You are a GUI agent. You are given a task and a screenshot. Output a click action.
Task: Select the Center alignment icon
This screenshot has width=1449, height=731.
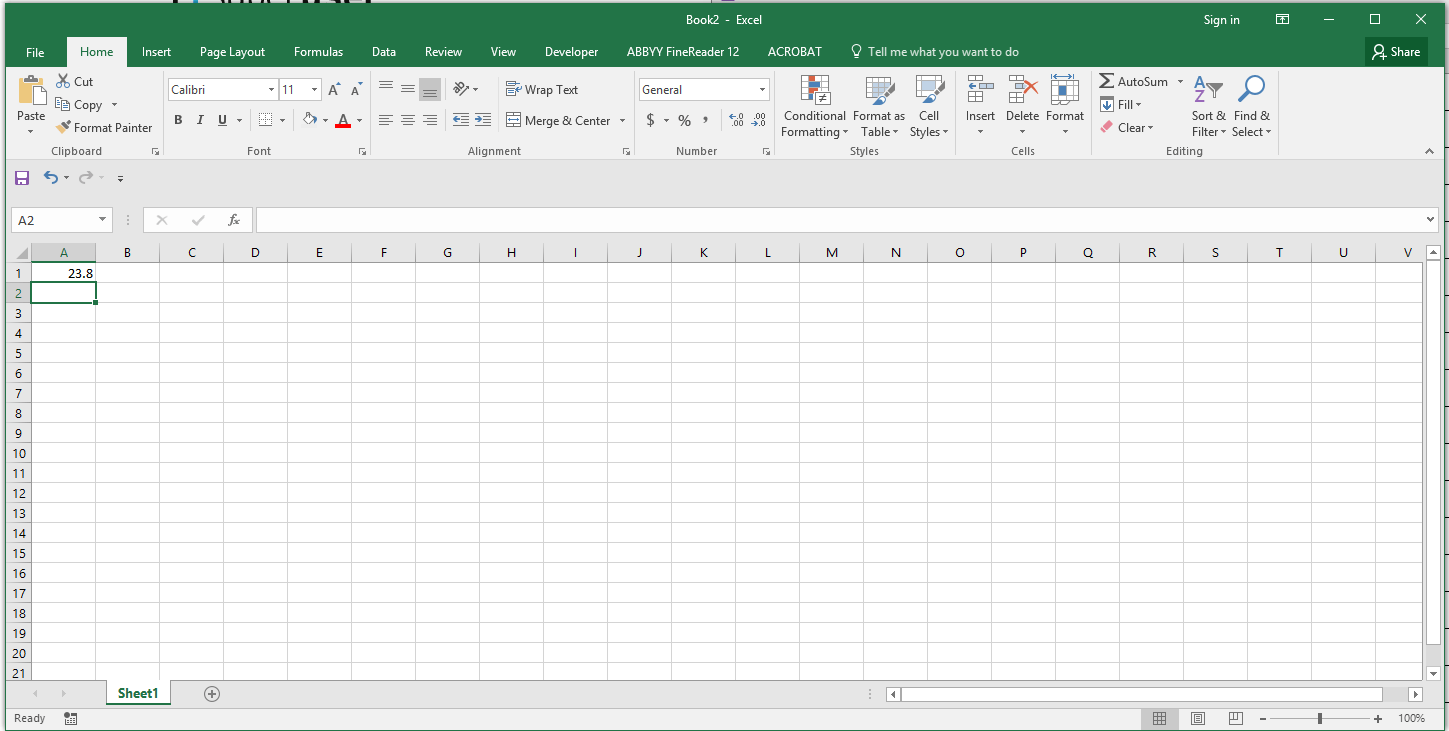[x=407, y=120]
